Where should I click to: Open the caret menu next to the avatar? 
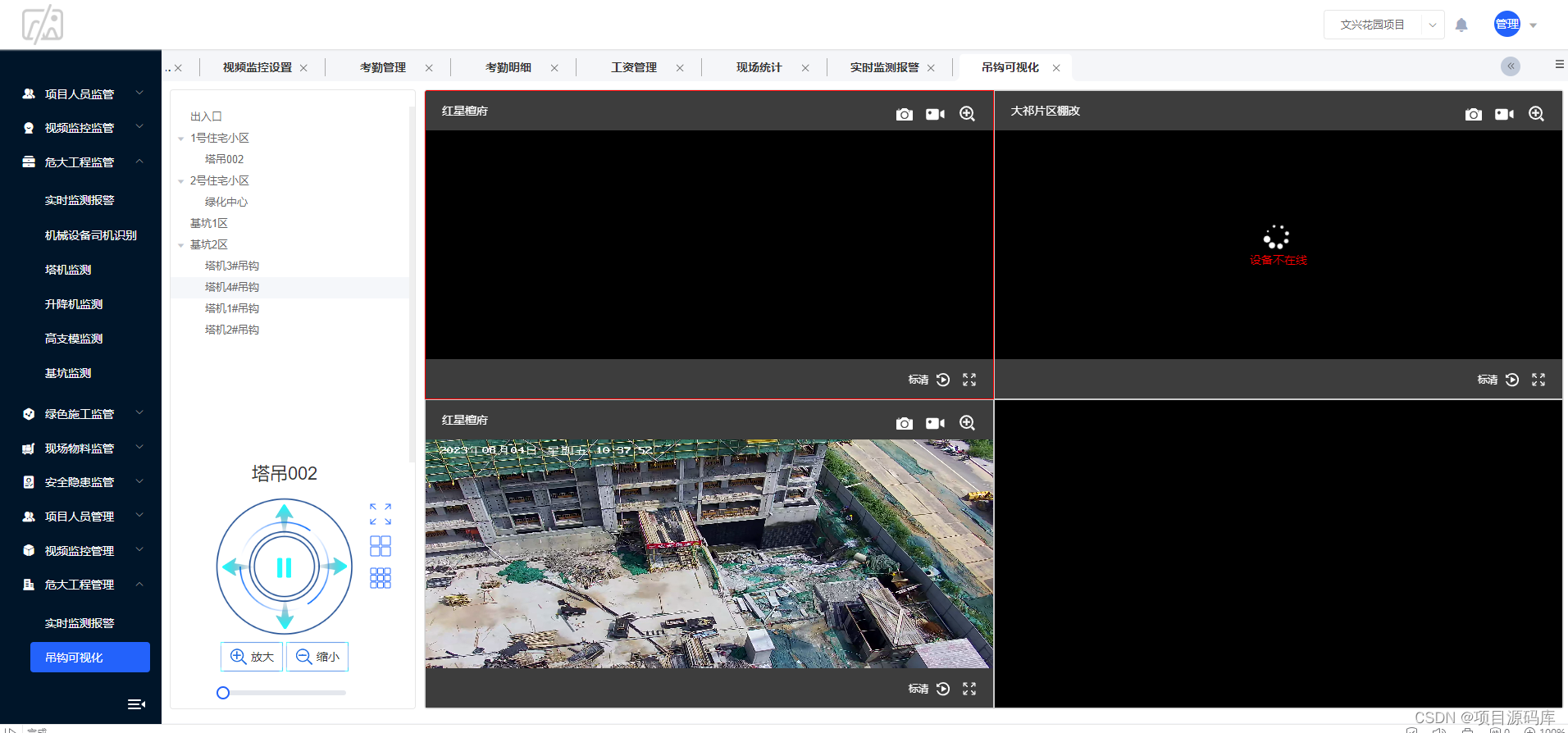[1534, 25]
